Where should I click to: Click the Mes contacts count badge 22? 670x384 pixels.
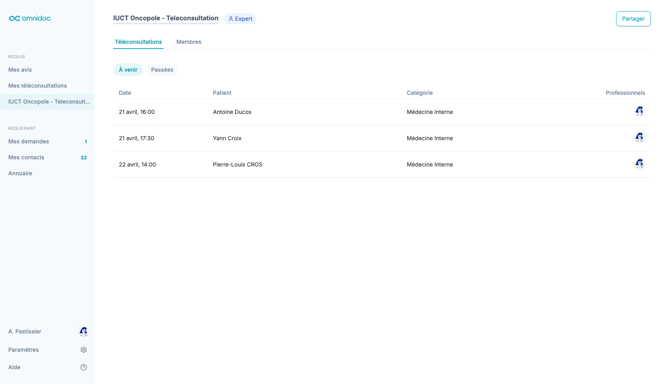coord(84,158)
